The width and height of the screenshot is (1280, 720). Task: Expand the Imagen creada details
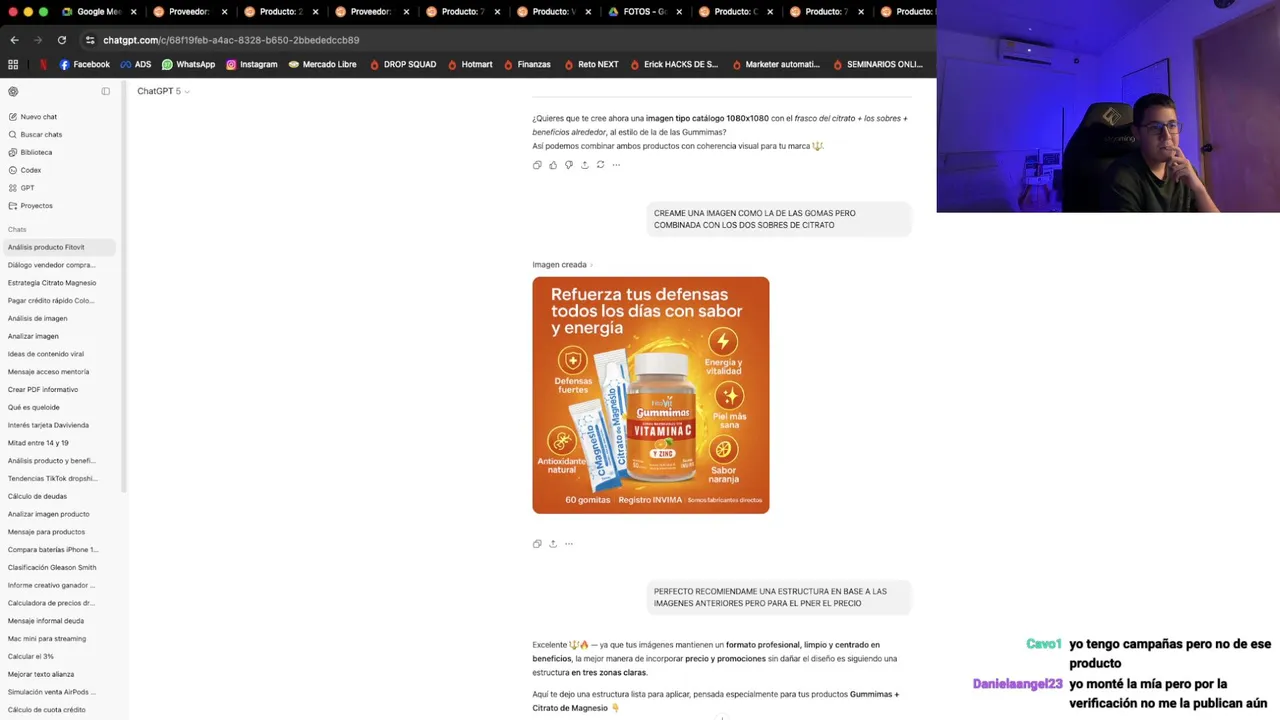coord(562,265)
